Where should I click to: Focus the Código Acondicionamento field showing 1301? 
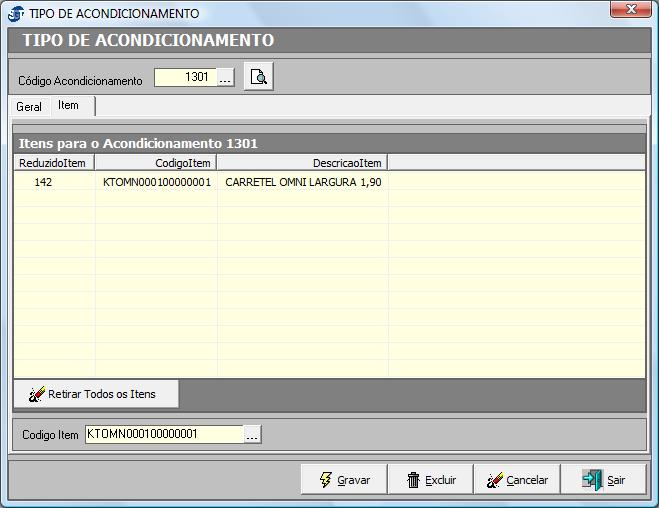(x=185, y=78)
